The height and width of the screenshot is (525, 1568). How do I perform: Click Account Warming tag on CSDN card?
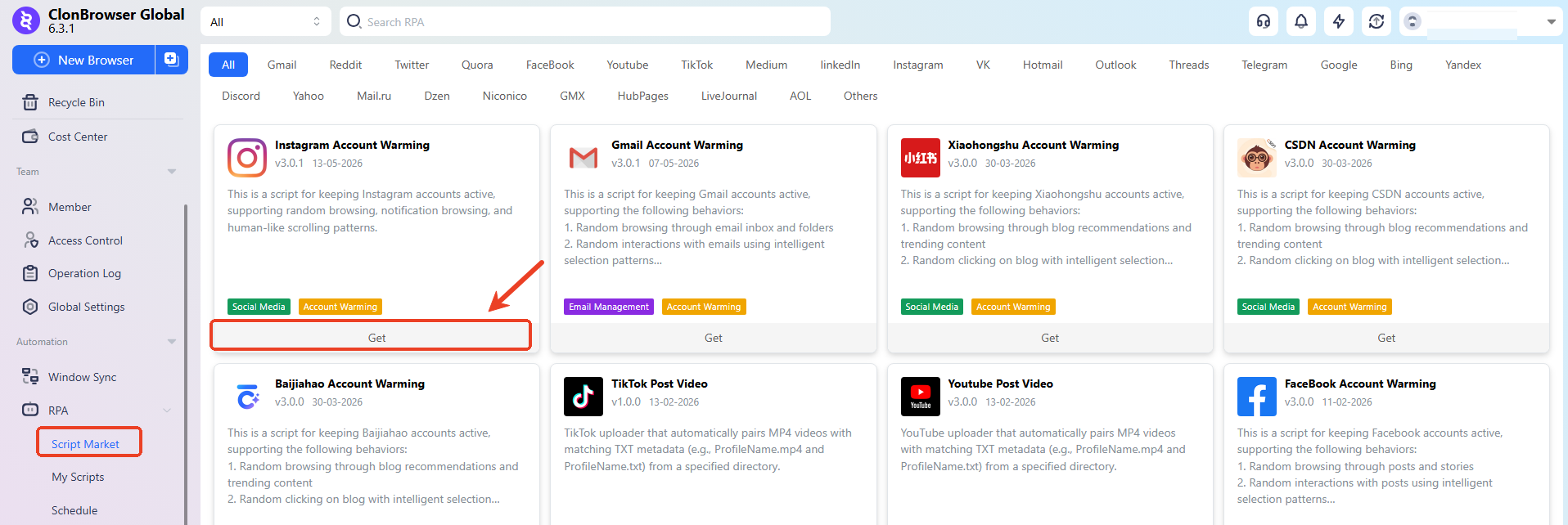(x=1349, y=307)
